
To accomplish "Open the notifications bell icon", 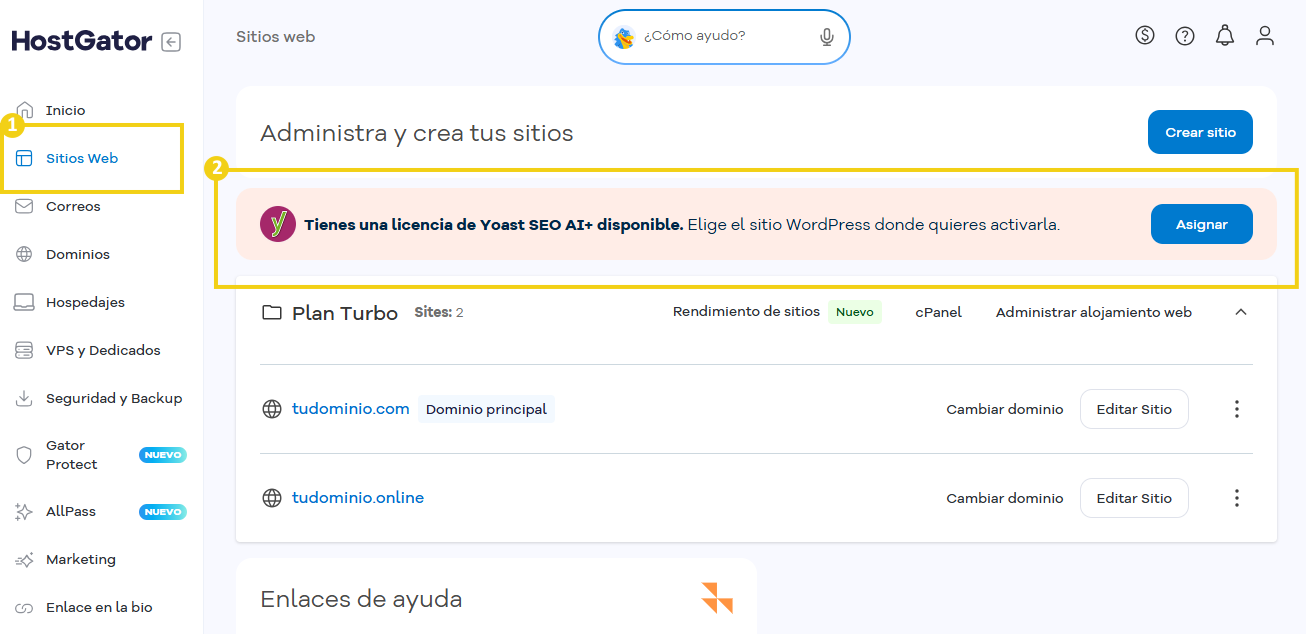I will (1225, 36).
